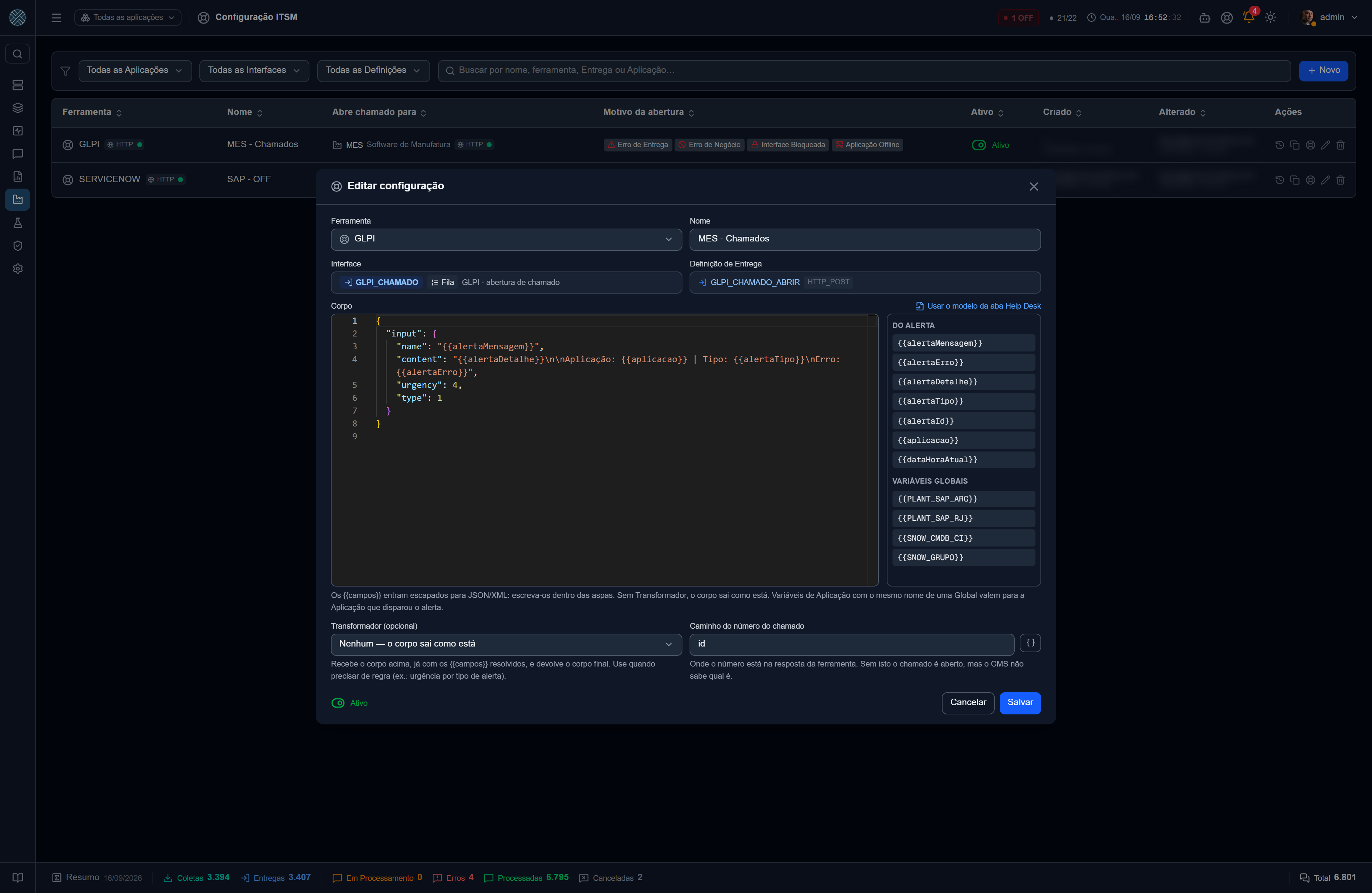Open the Transformador dropdown

click(x=506, y=644)
